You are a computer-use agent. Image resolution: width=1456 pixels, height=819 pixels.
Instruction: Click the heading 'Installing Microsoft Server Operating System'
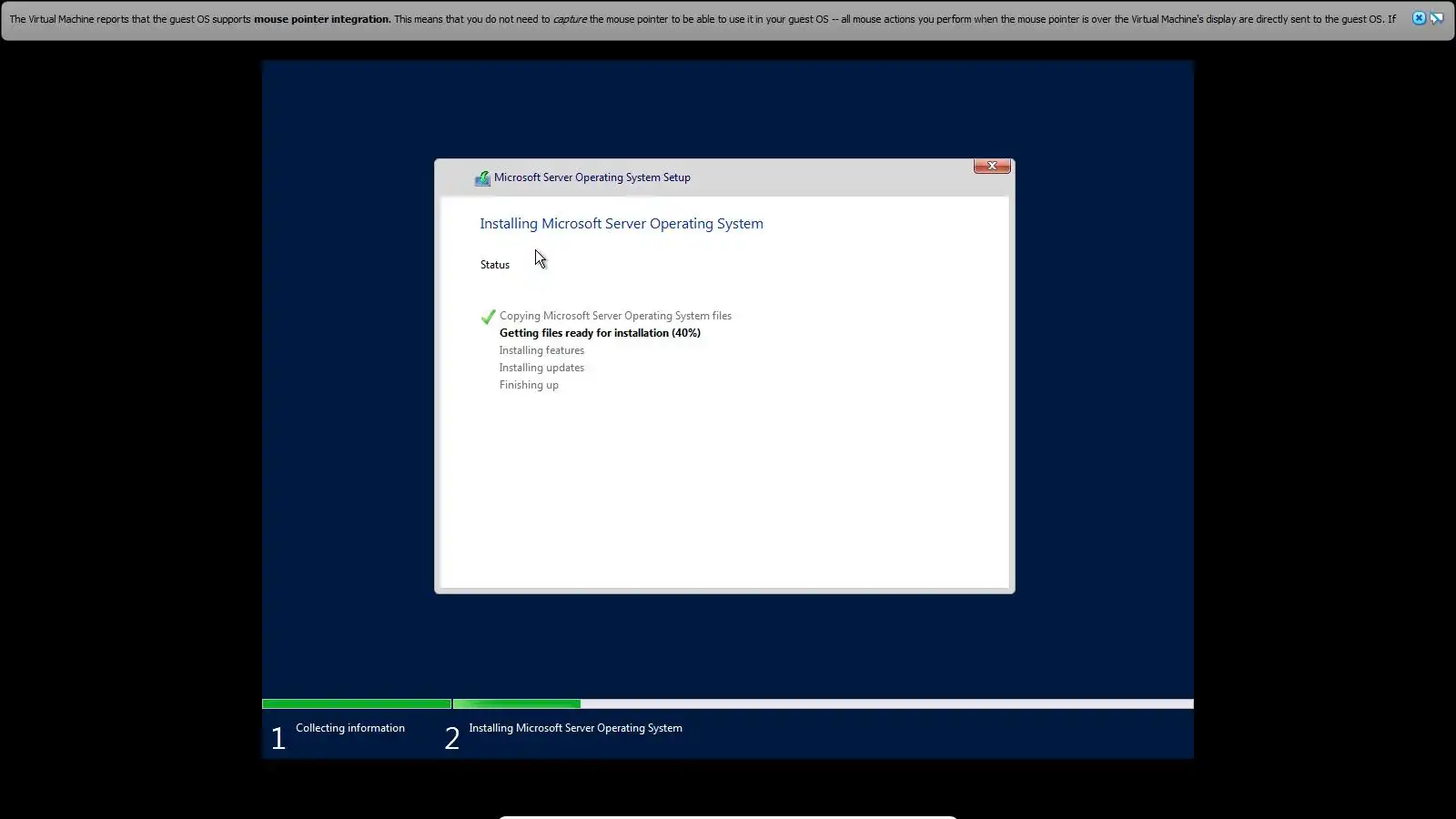pyautogui.click(x=622, y=224)
